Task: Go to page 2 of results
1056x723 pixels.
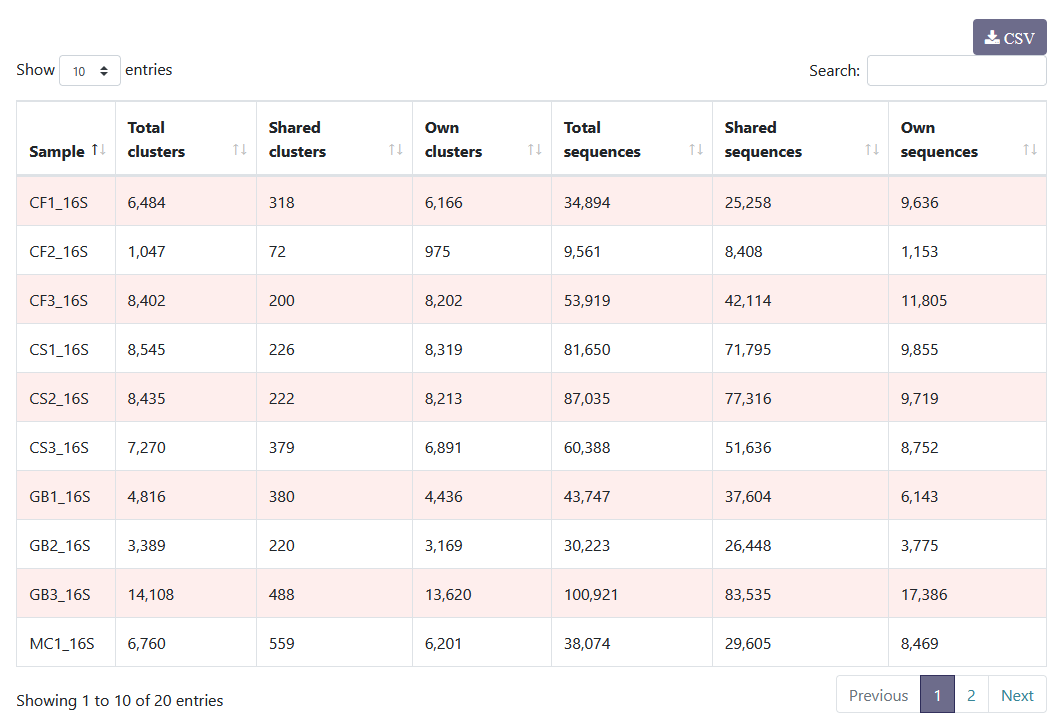Action: 970,694
